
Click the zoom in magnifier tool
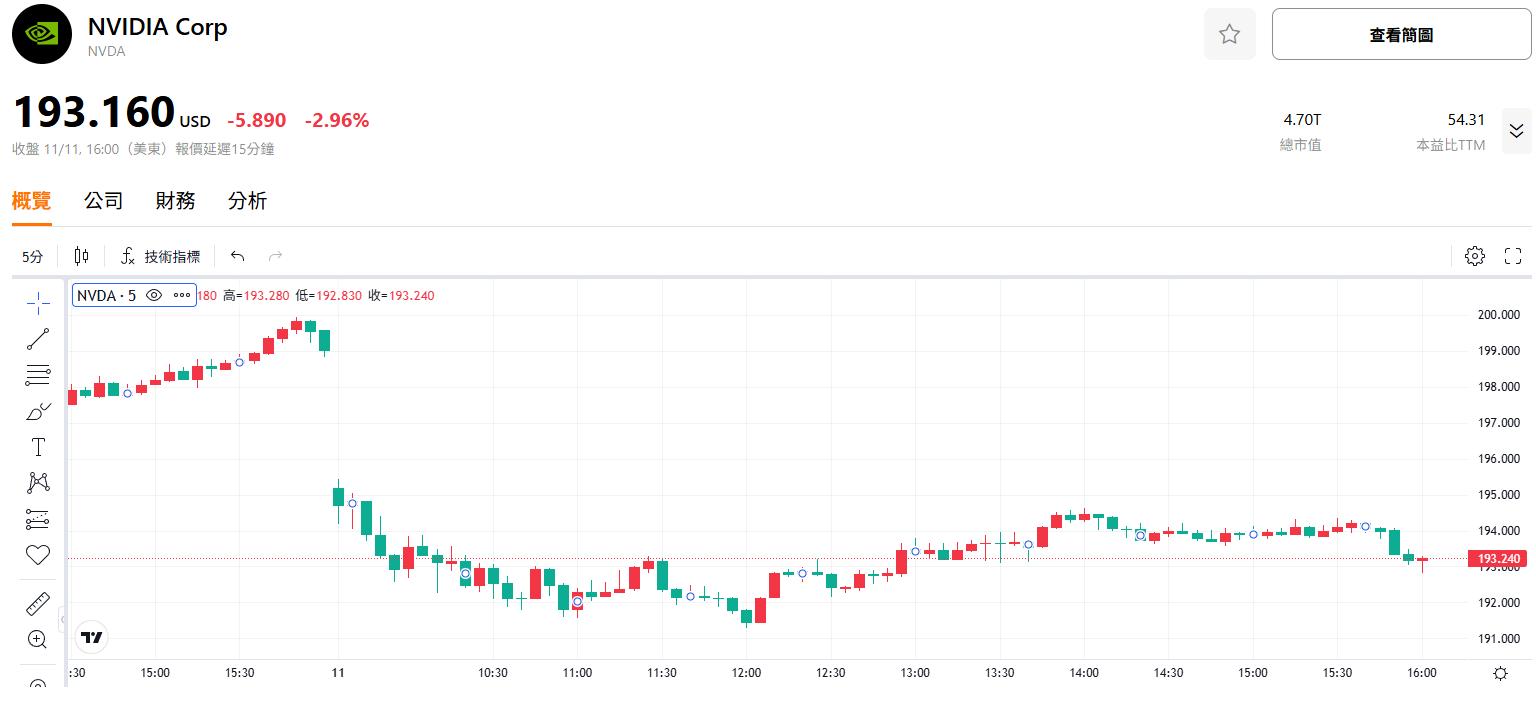click(38, 639)
